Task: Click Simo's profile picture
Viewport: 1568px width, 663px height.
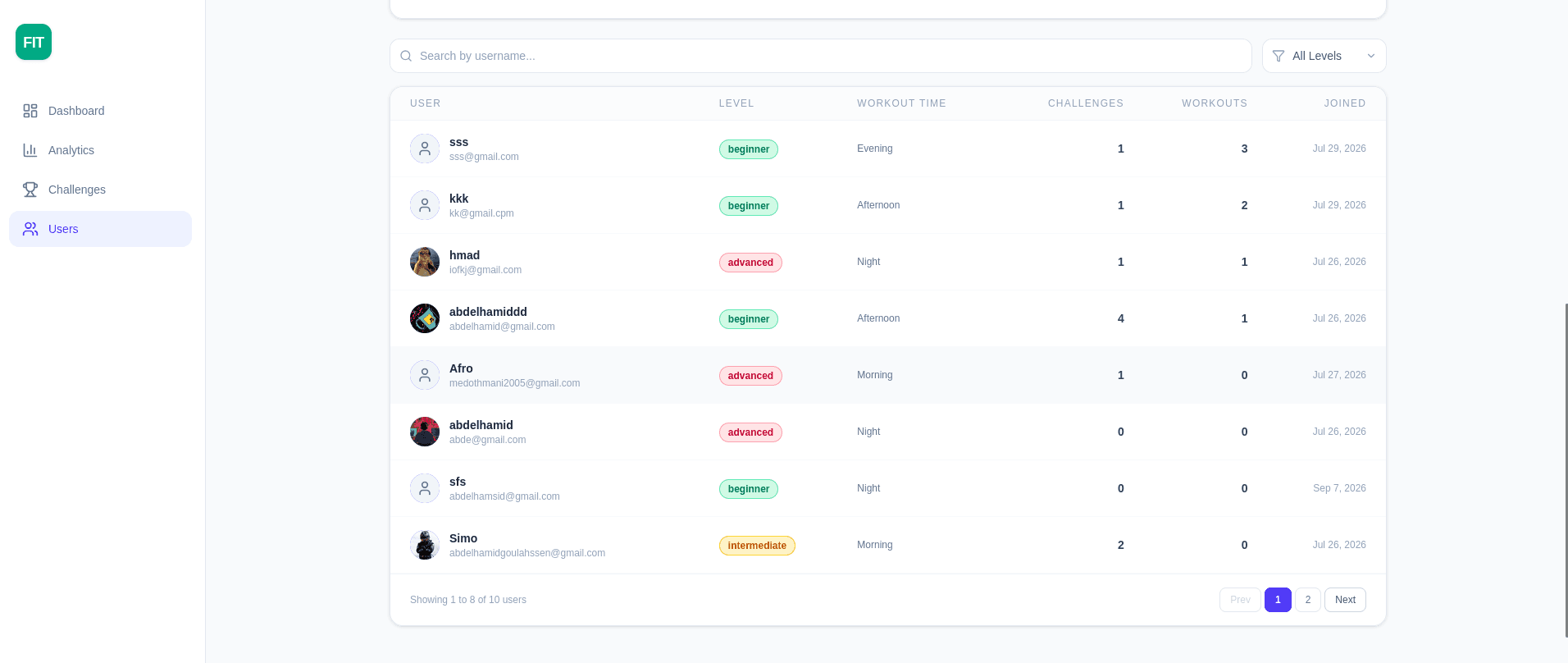Action: click(x=425, y=545)
